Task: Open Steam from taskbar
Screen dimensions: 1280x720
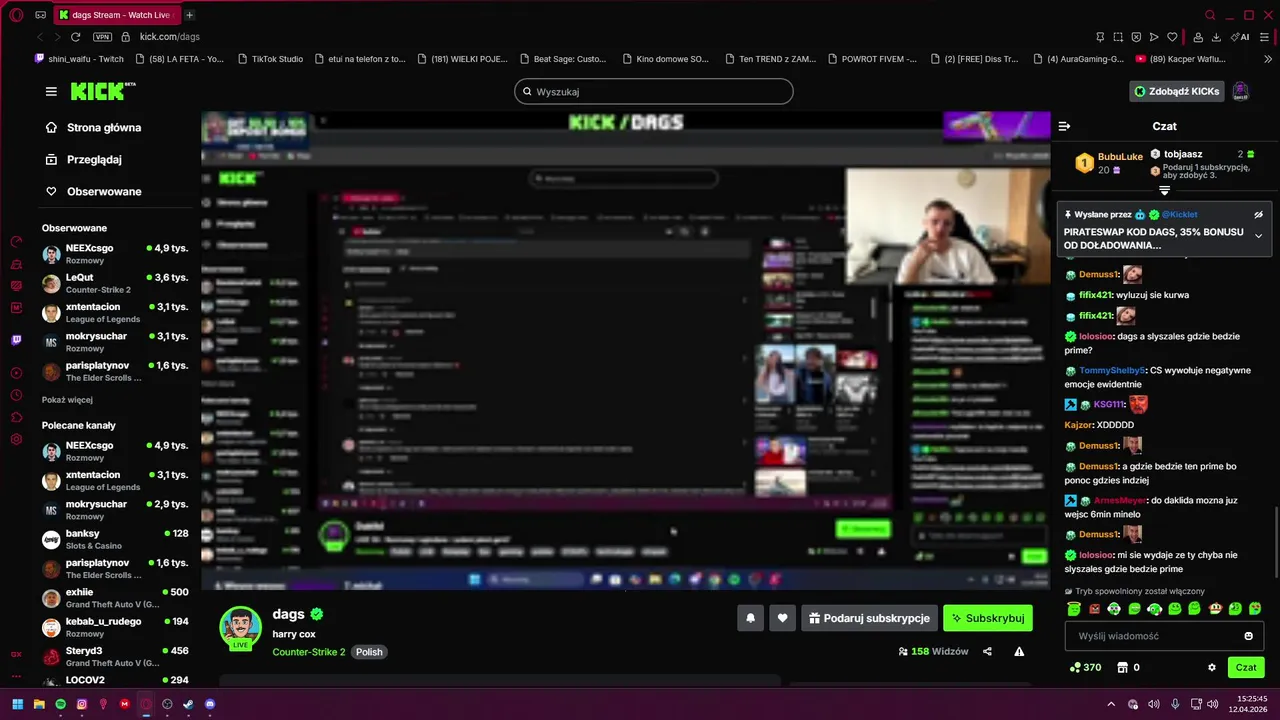Action: click(x=188, y=704)
